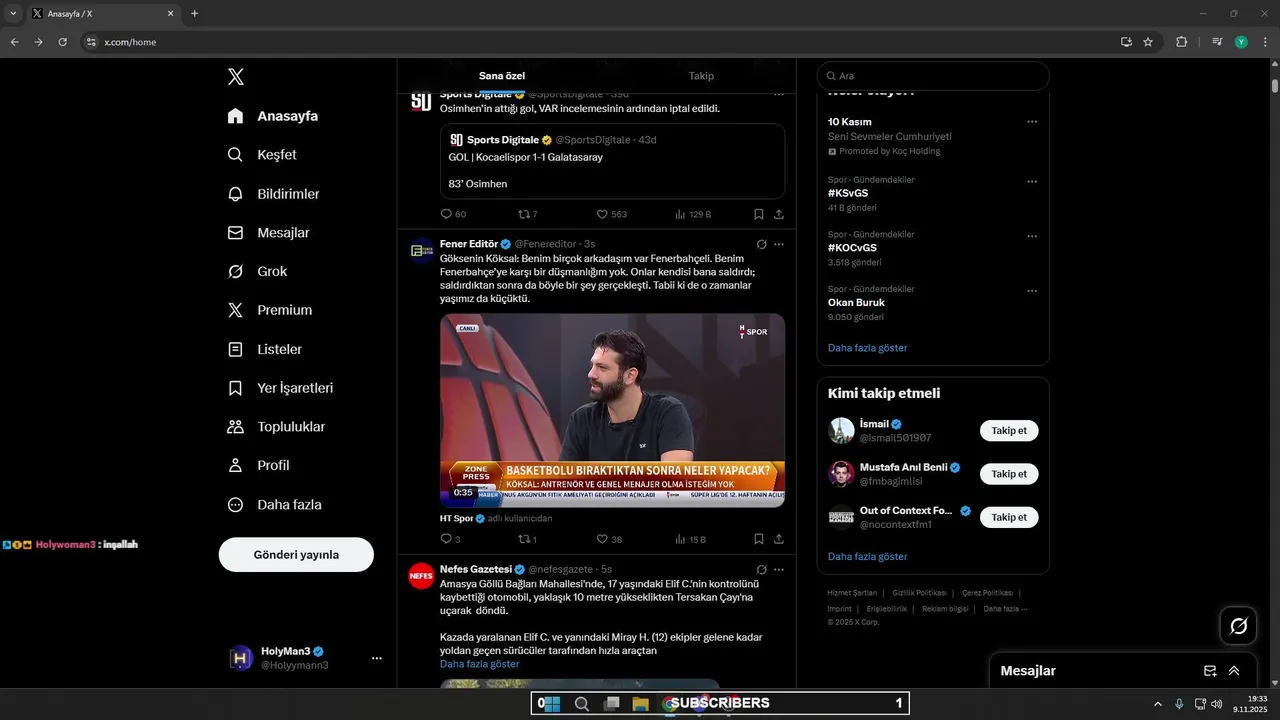Bookmark the Sports Digitale post
The width and height of the screenshot is (1280, 720).
click(759, 214)
